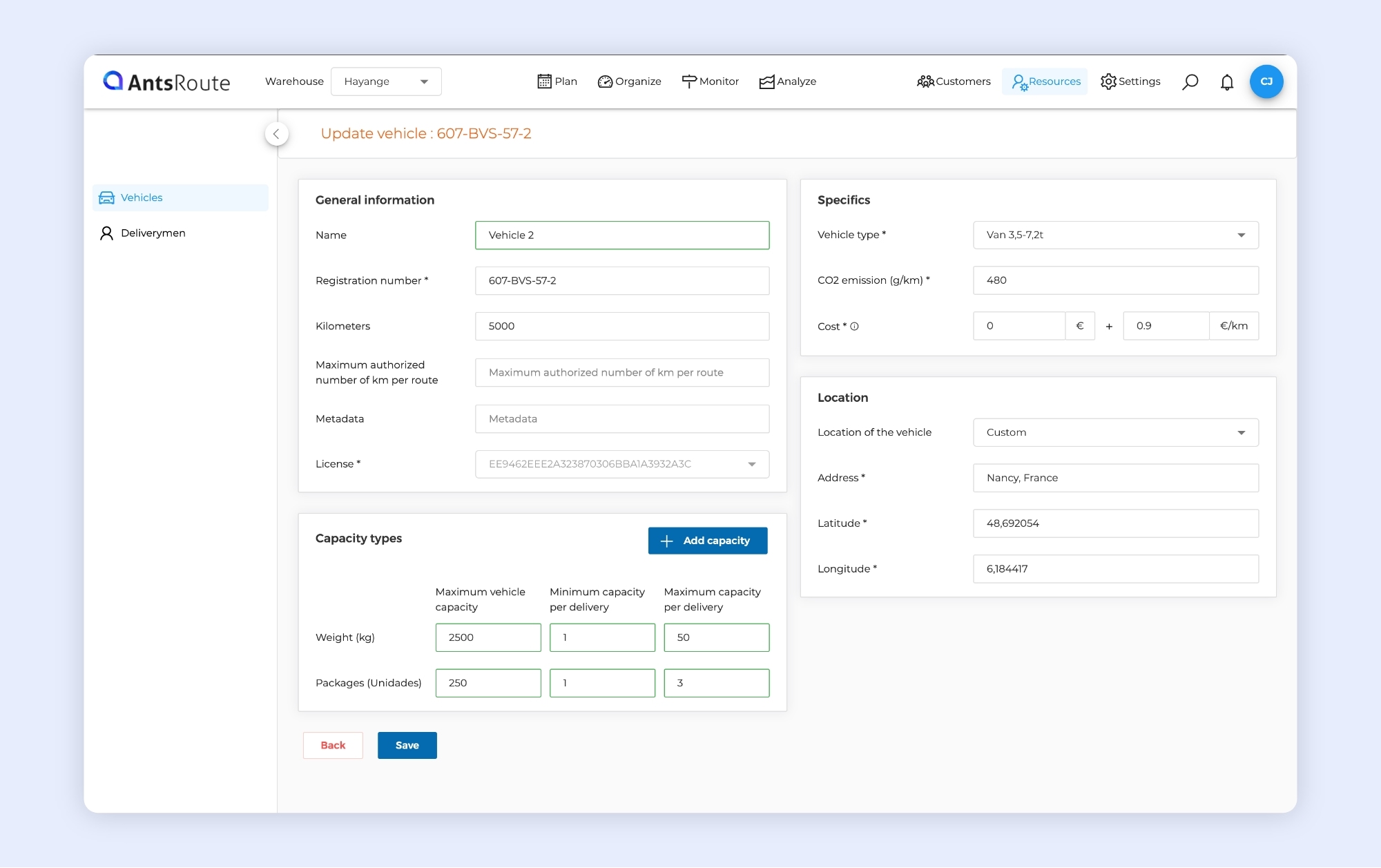
Task: Open the Analyze section
Action: pos(787,81)
